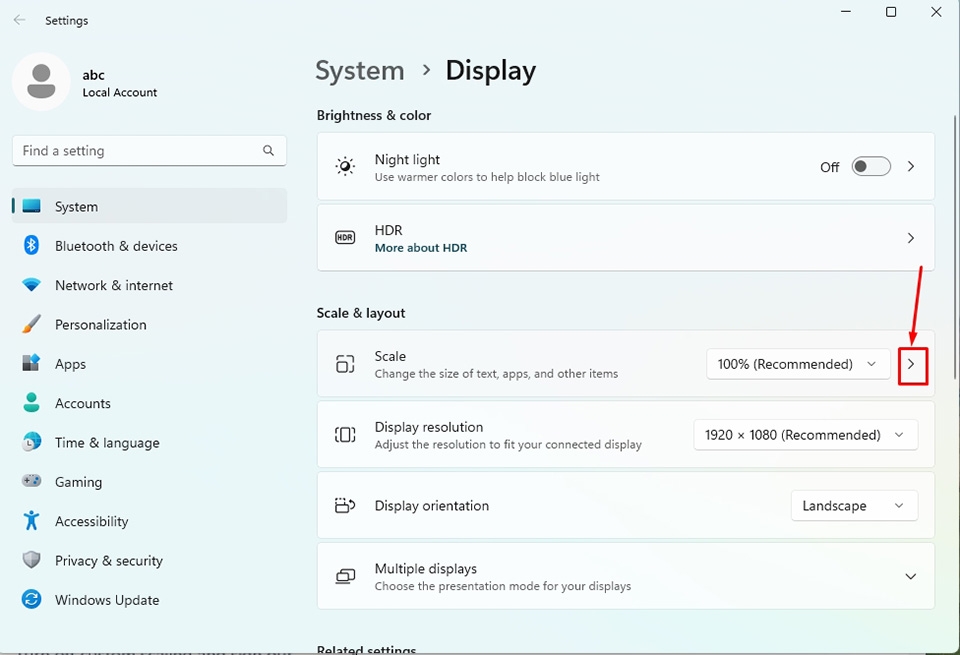Click the HDR badge icon
960x655 pixels.
345,237
